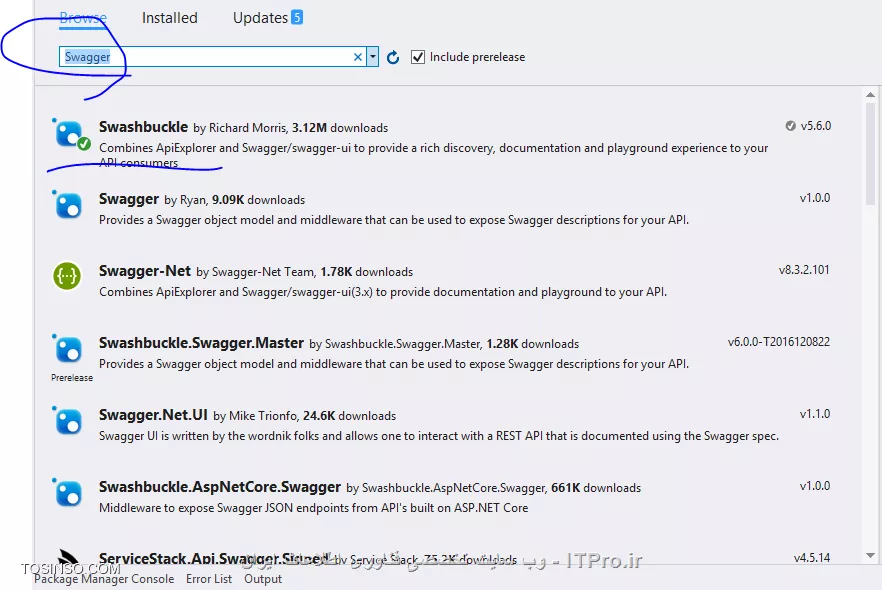Image resolution: width=882 pixels, height=590 pixels.
Task: Click the 3.12M downloads text
Action: (340, 128)
